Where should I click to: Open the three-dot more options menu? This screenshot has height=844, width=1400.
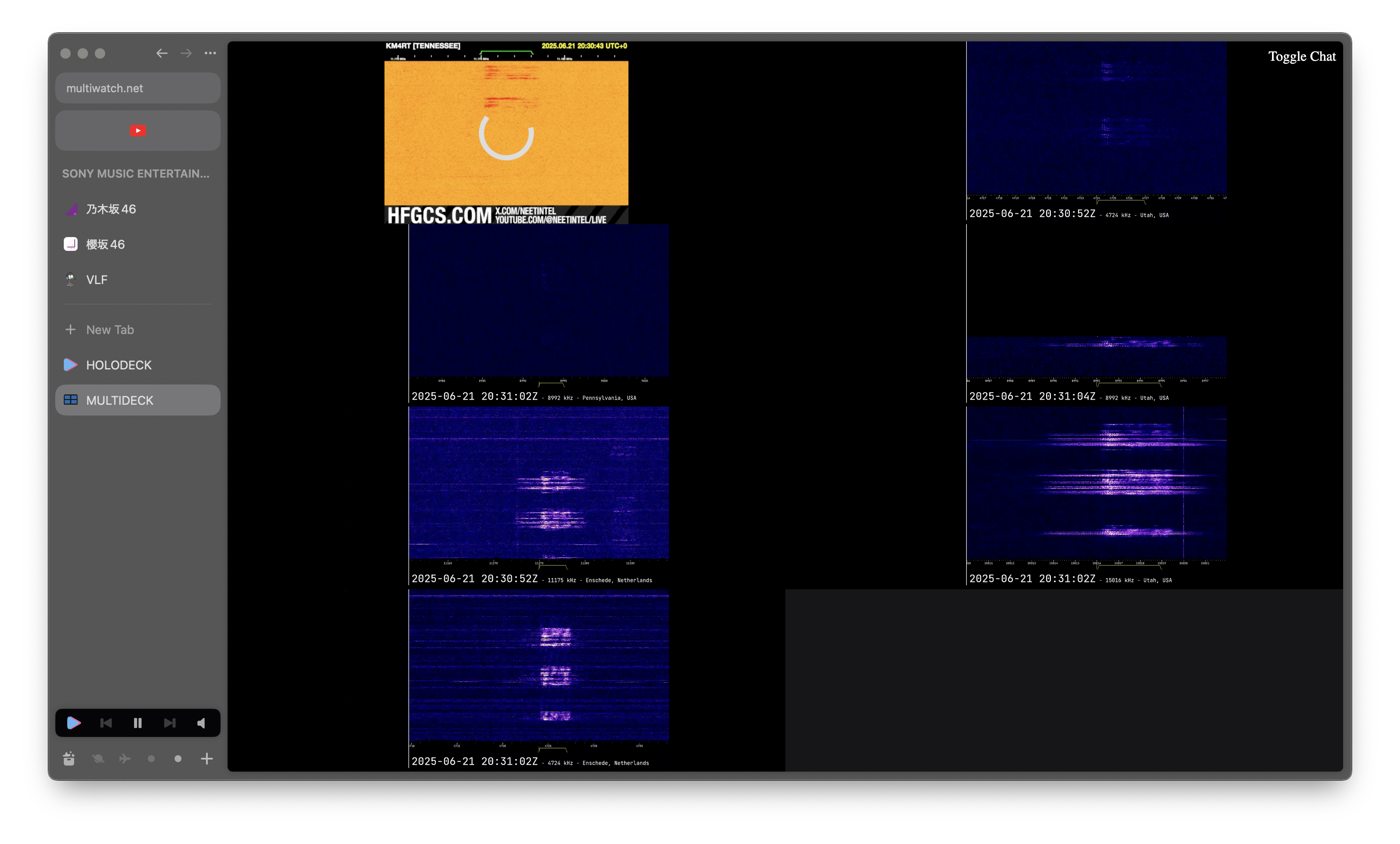[210, 53]
